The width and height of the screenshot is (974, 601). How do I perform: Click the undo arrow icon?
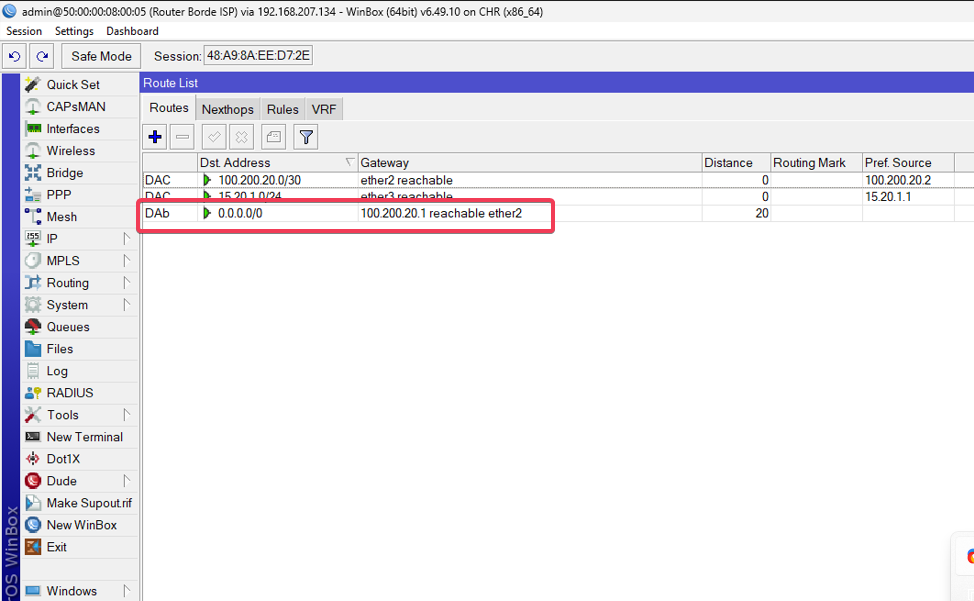click(x=15, y=56)
